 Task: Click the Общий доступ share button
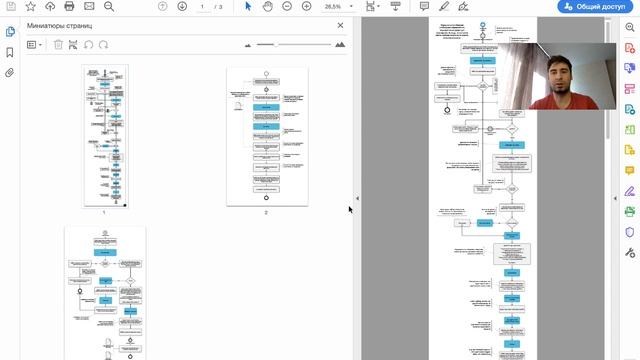pos(595,7)
